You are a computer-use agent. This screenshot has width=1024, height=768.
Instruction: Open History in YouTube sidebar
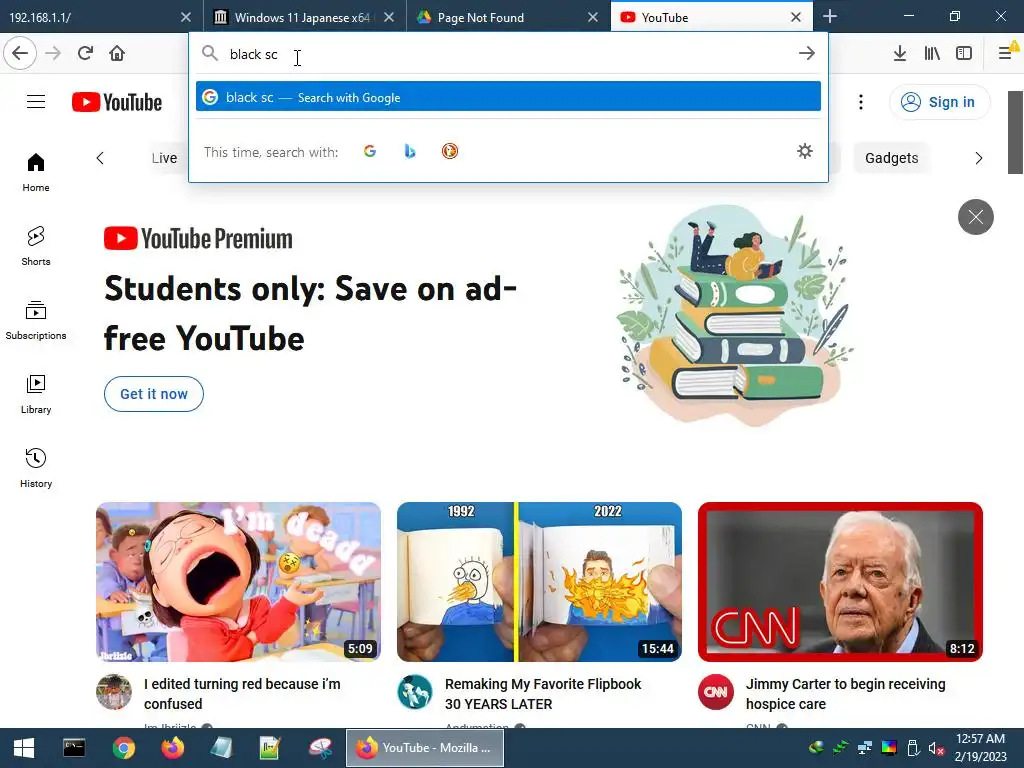(36, 468)
